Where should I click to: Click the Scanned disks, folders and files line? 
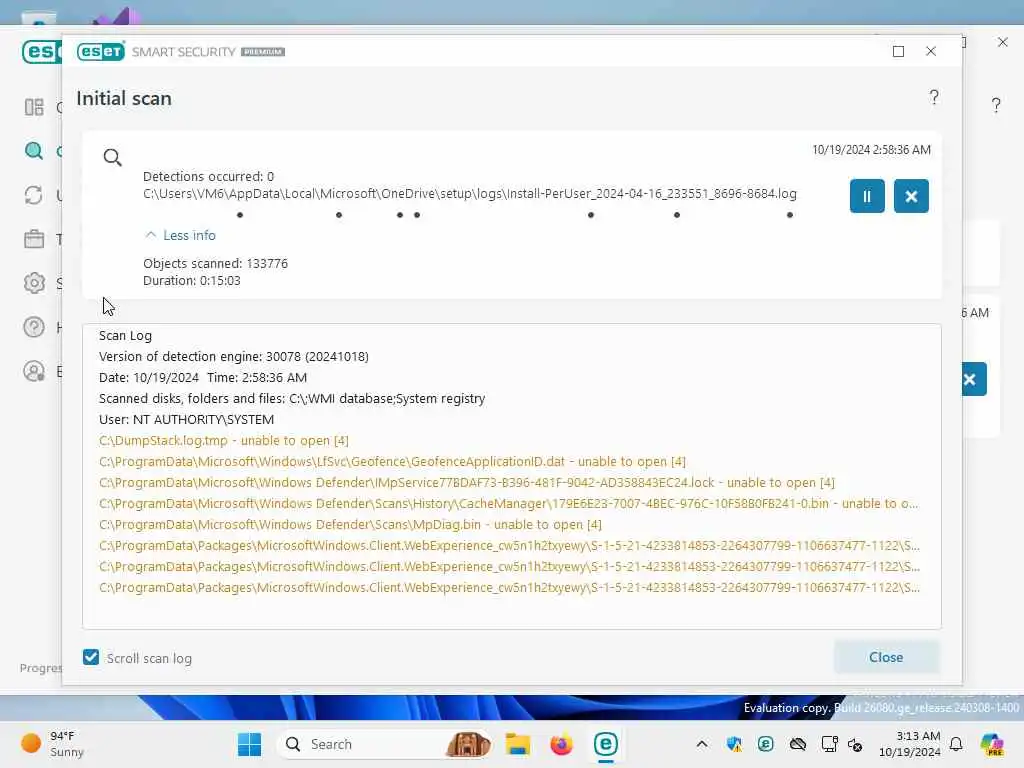[292, 398]
